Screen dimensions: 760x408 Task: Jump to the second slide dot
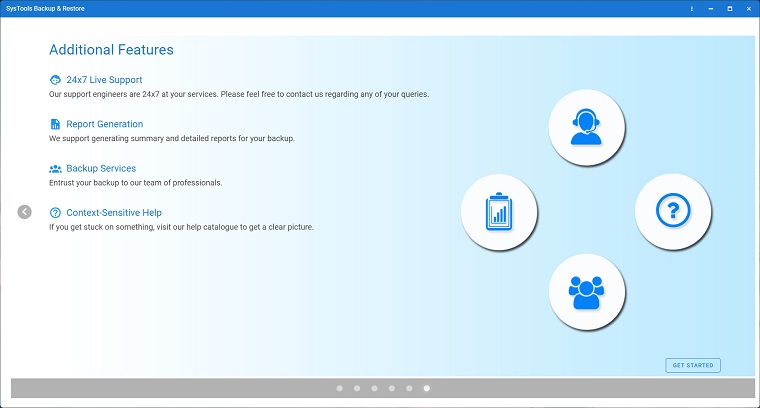(x=357, y=388)
